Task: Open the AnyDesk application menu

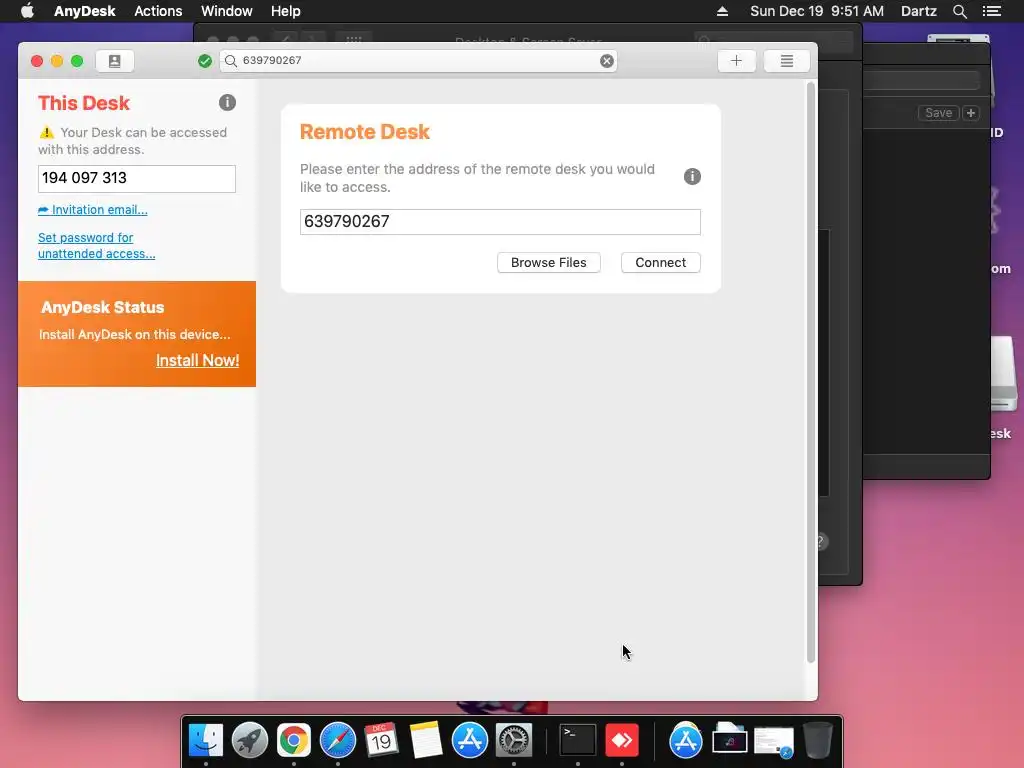Action: 84,11
